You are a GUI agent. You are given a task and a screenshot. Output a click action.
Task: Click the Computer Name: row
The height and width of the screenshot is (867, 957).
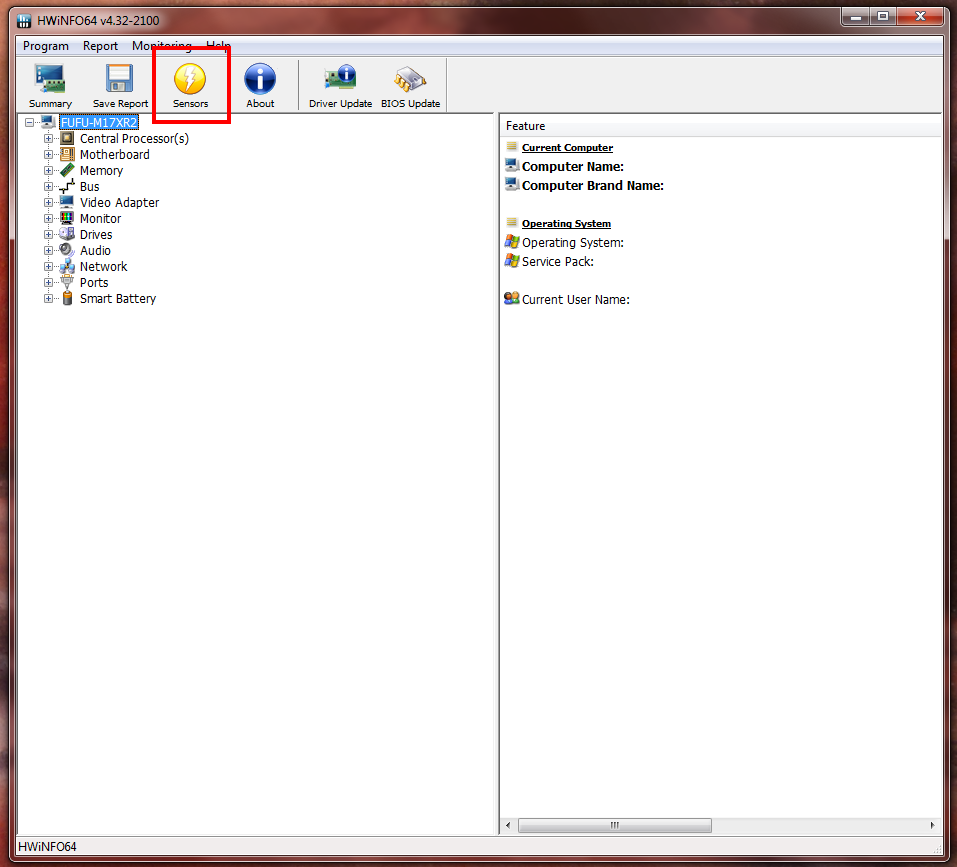[572, 167]
